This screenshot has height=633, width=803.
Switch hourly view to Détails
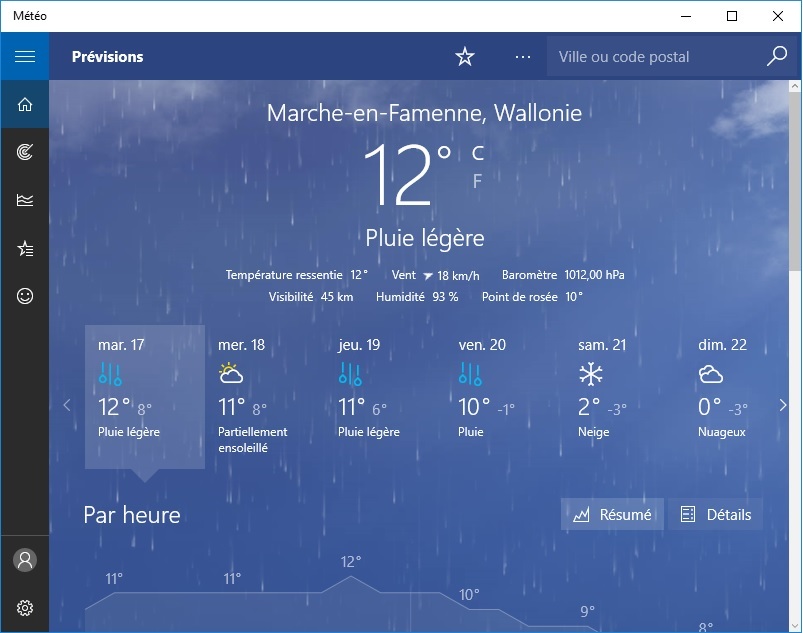(x=715, y=514)
